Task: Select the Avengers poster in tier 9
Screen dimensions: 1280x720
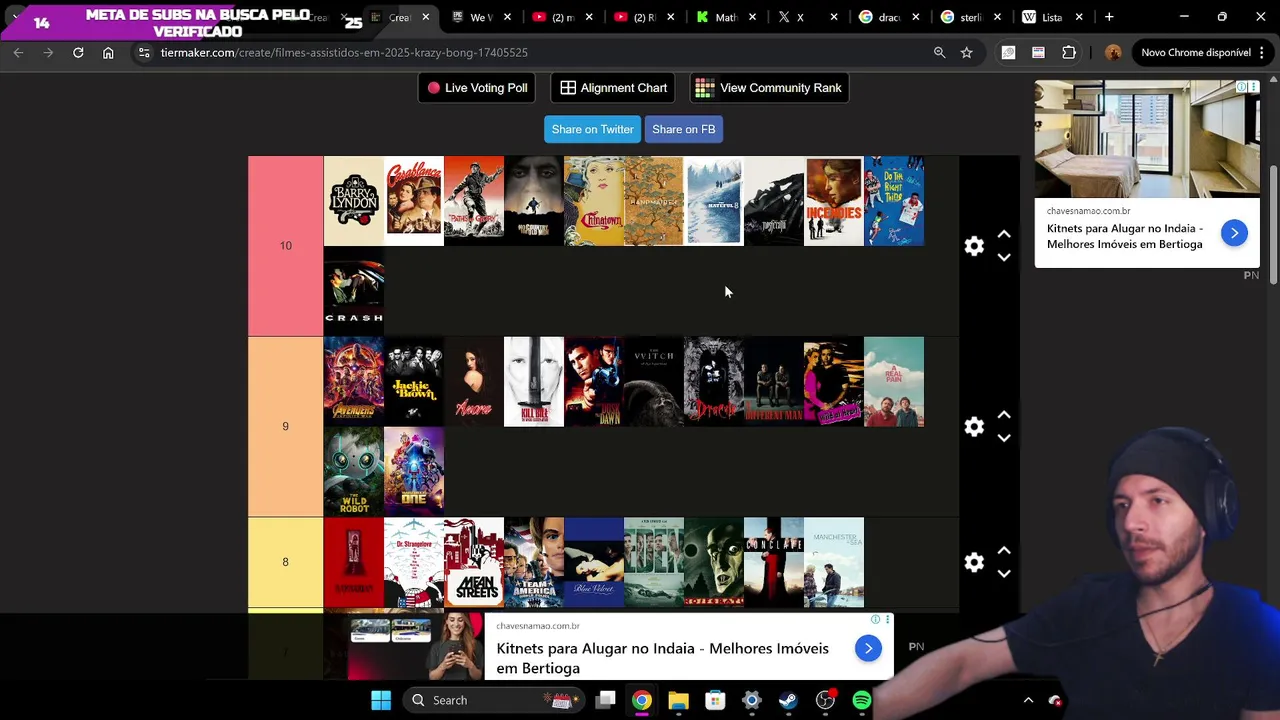Action: click(x=354, y=382)
